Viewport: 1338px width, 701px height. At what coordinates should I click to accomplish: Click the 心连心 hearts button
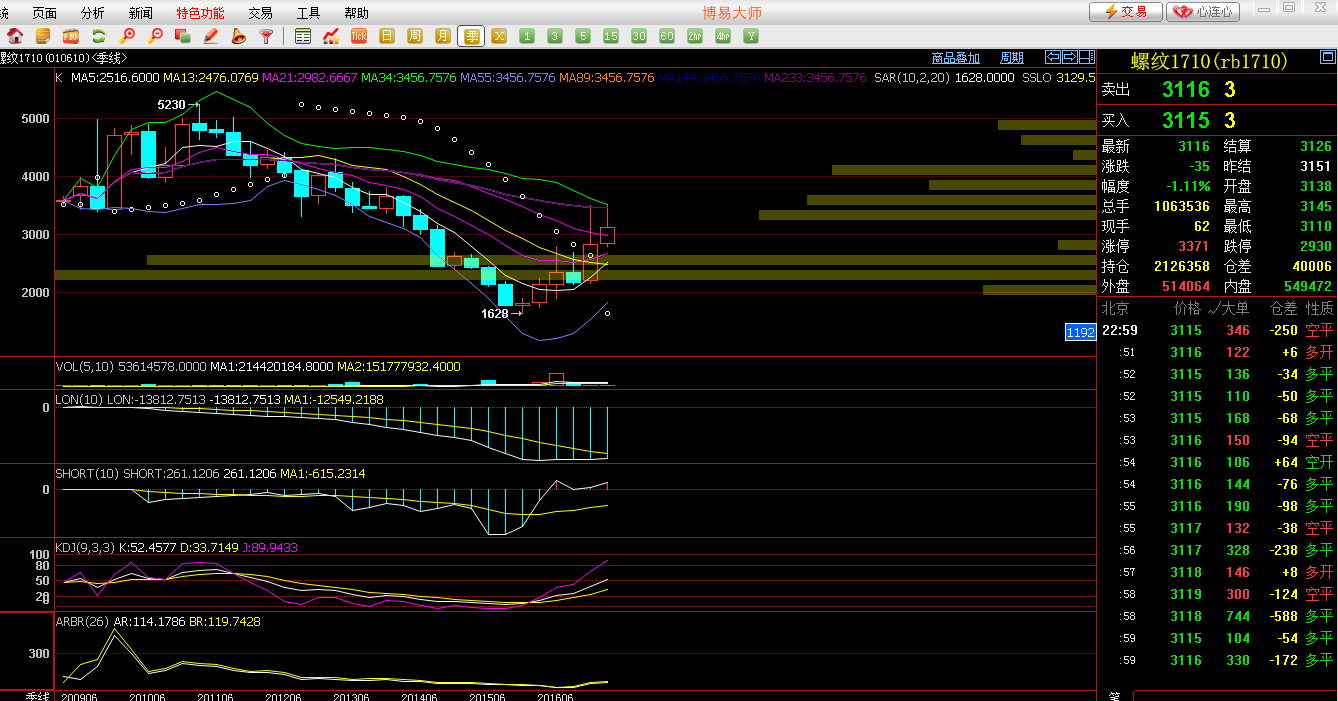pos(1204,12)
